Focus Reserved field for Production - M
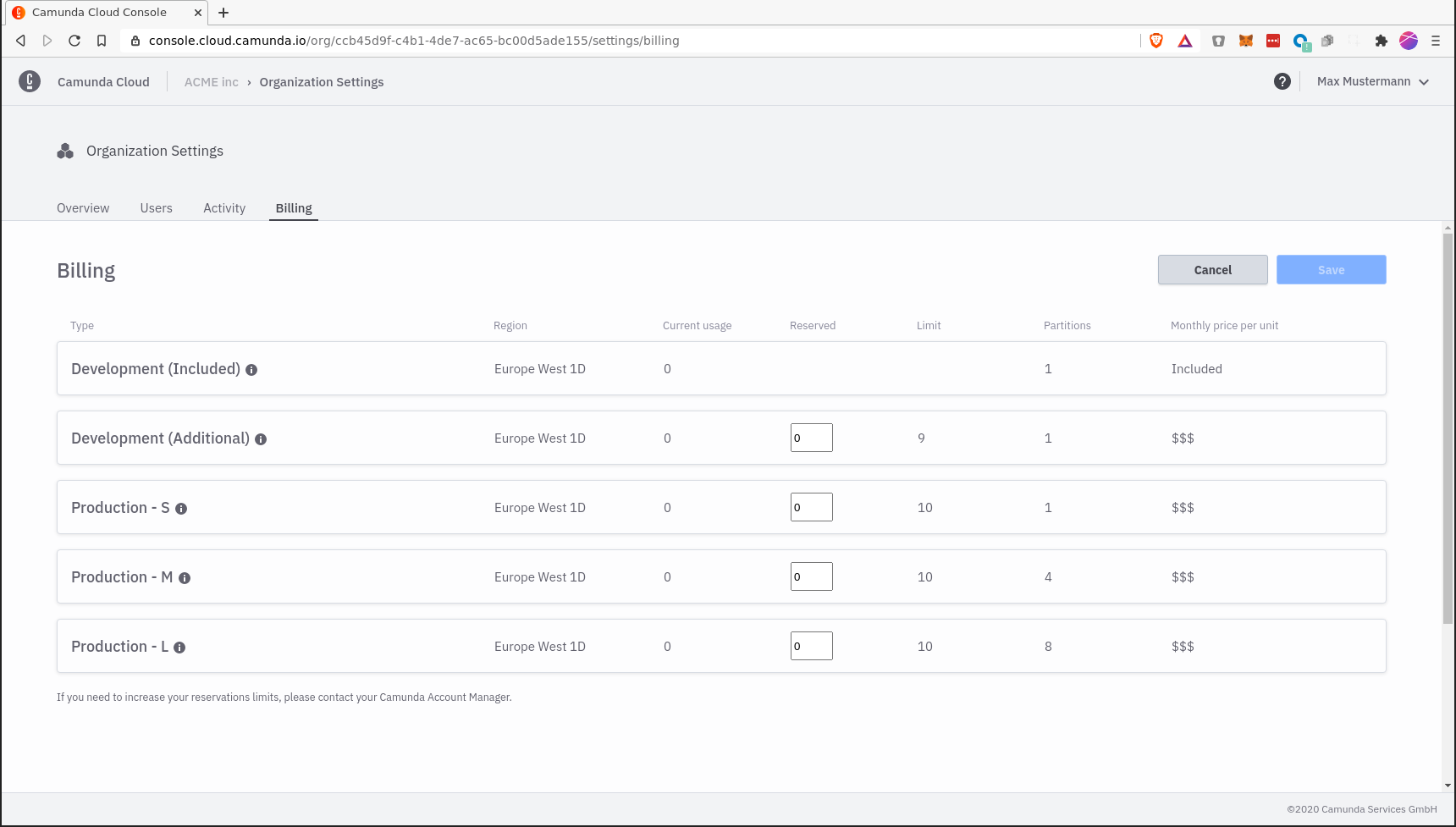Image resolution: width=1456 pixels, height=827 pixels. (812, 576)
